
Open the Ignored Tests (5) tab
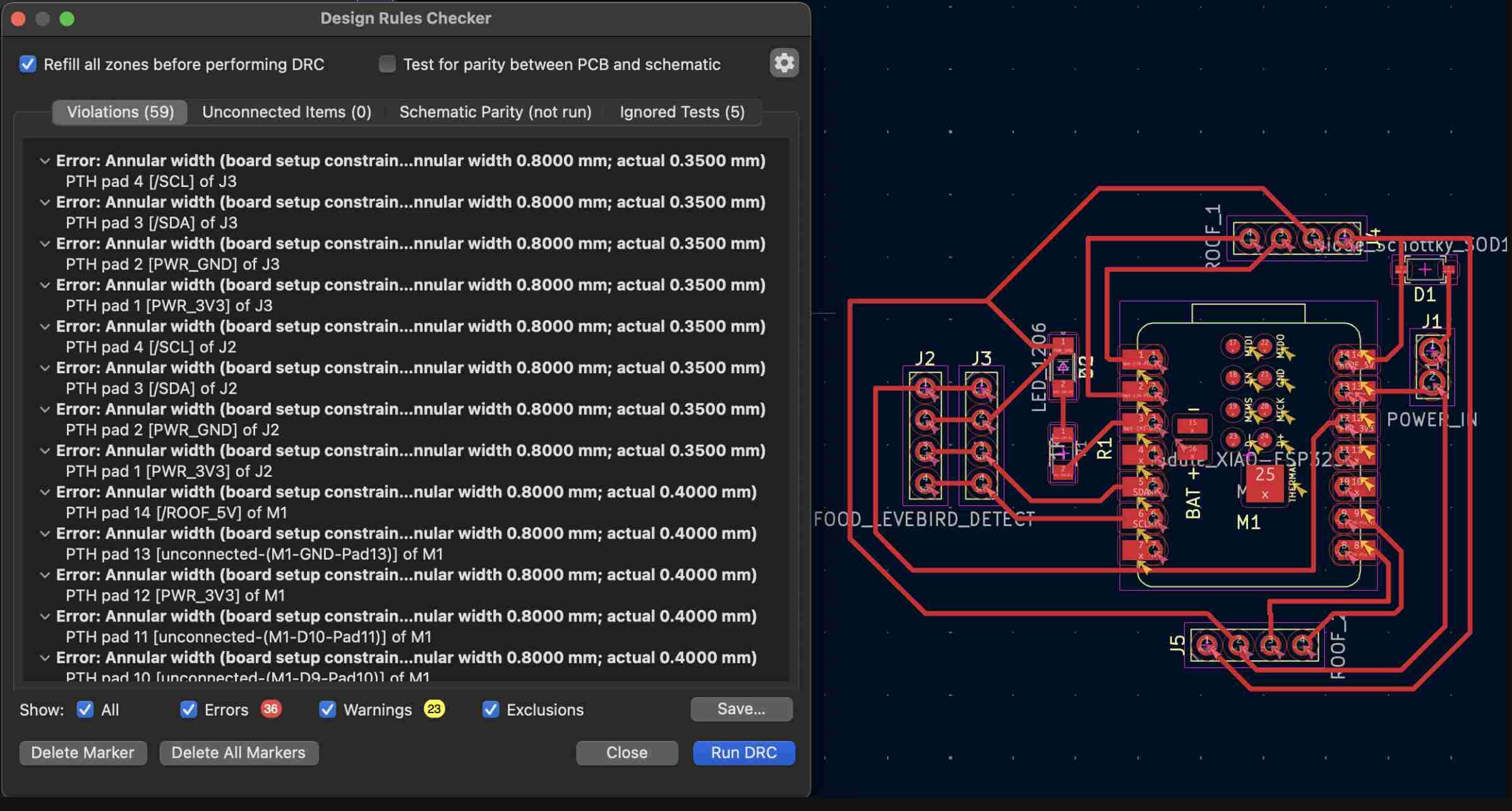point(682,112)
